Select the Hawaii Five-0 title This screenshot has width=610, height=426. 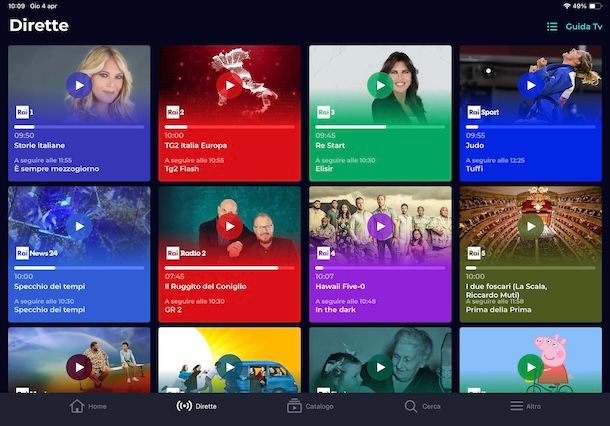click(340, 286)
